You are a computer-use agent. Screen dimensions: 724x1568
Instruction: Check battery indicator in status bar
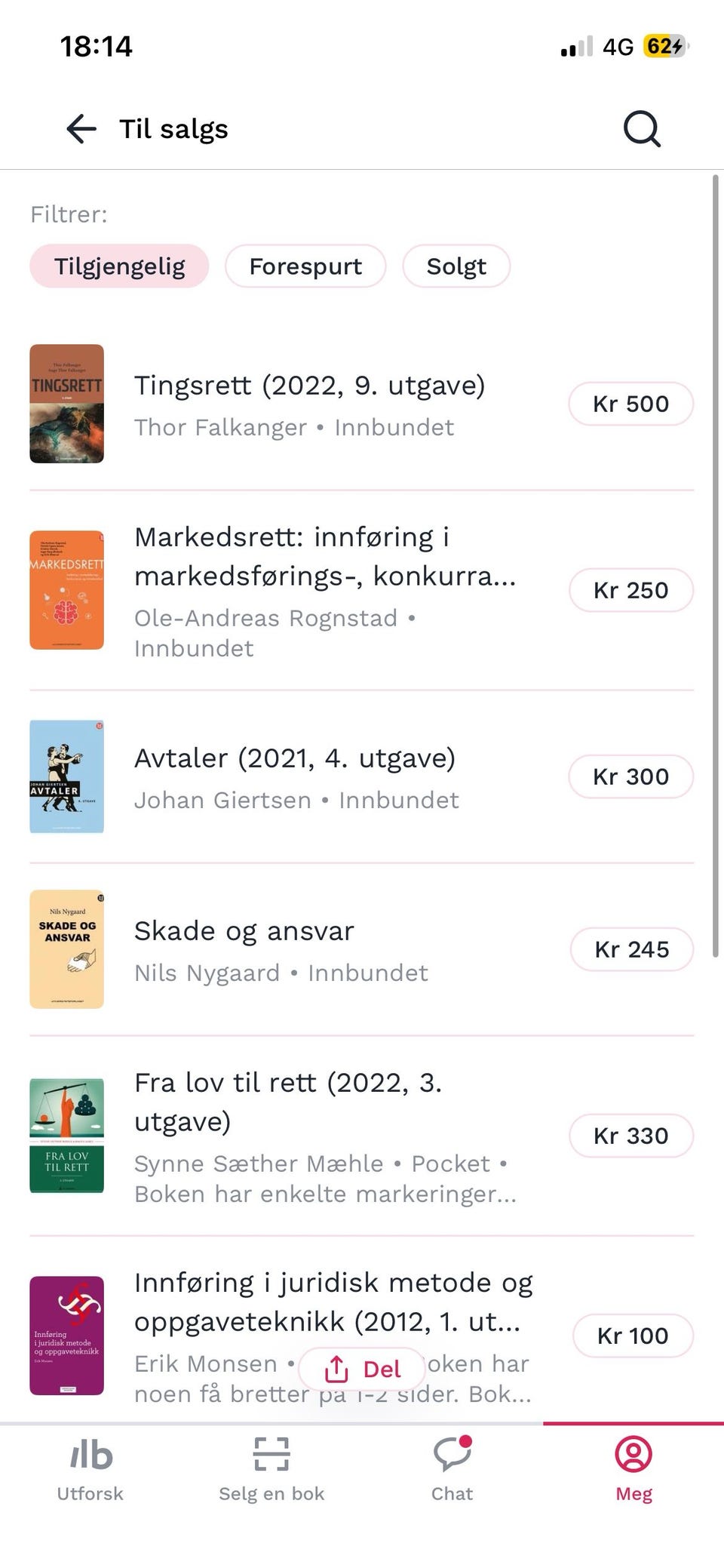[665, 47]
